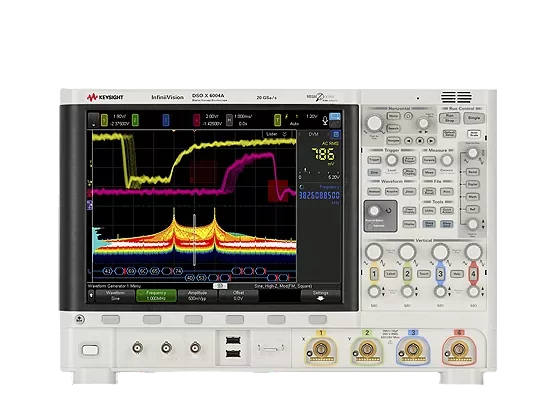
Task: Push the Back key left of the softkeys
Action: click(80, 319)
